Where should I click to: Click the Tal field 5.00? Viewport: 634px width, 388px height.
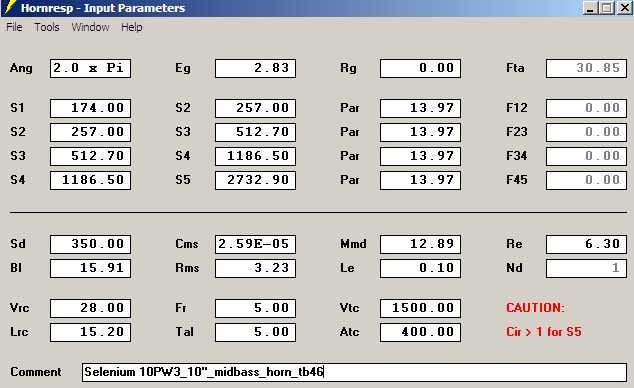click(256, 333)
